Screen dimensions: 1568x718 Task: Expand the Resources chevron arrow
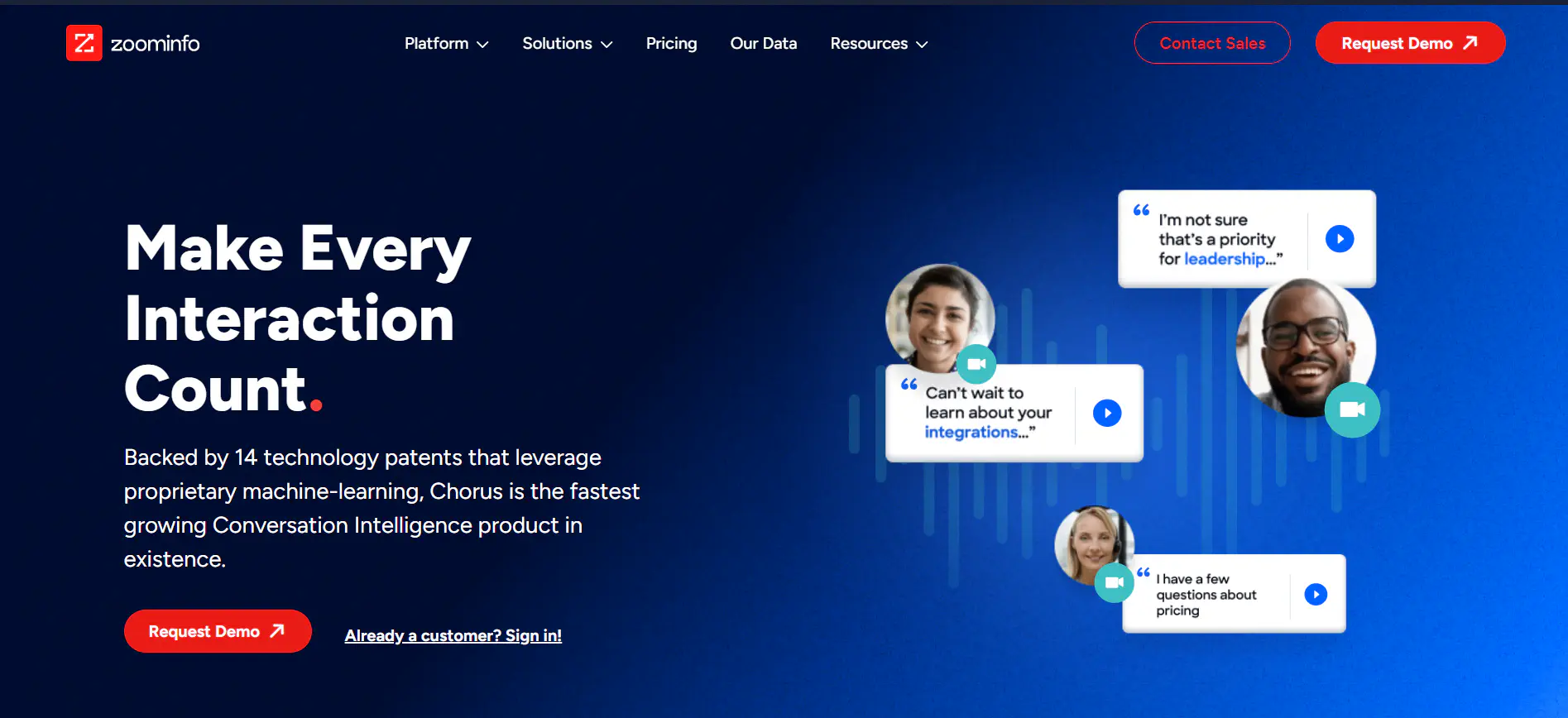922,45
